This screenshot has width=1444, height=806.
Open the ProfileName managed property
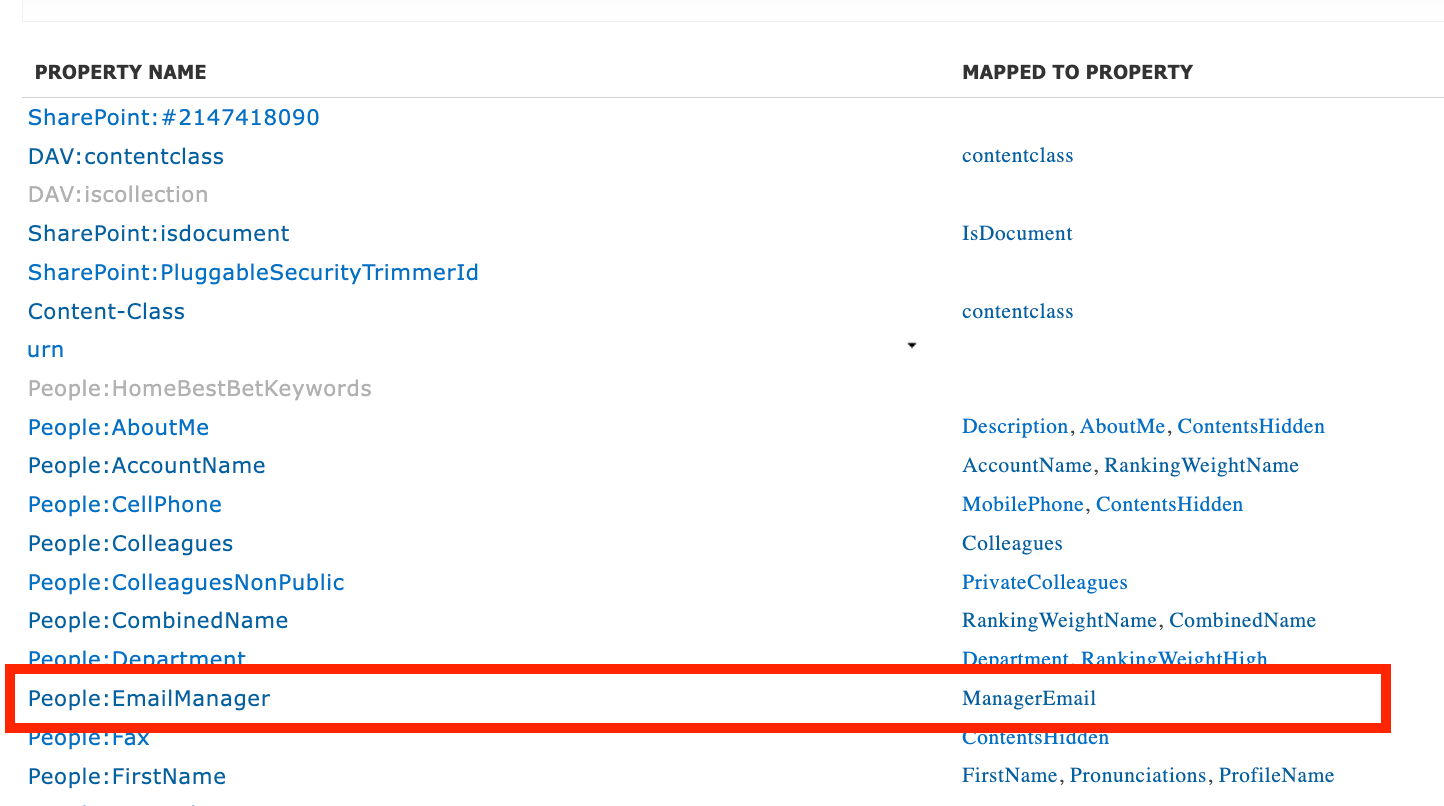tap(1276, 775)
